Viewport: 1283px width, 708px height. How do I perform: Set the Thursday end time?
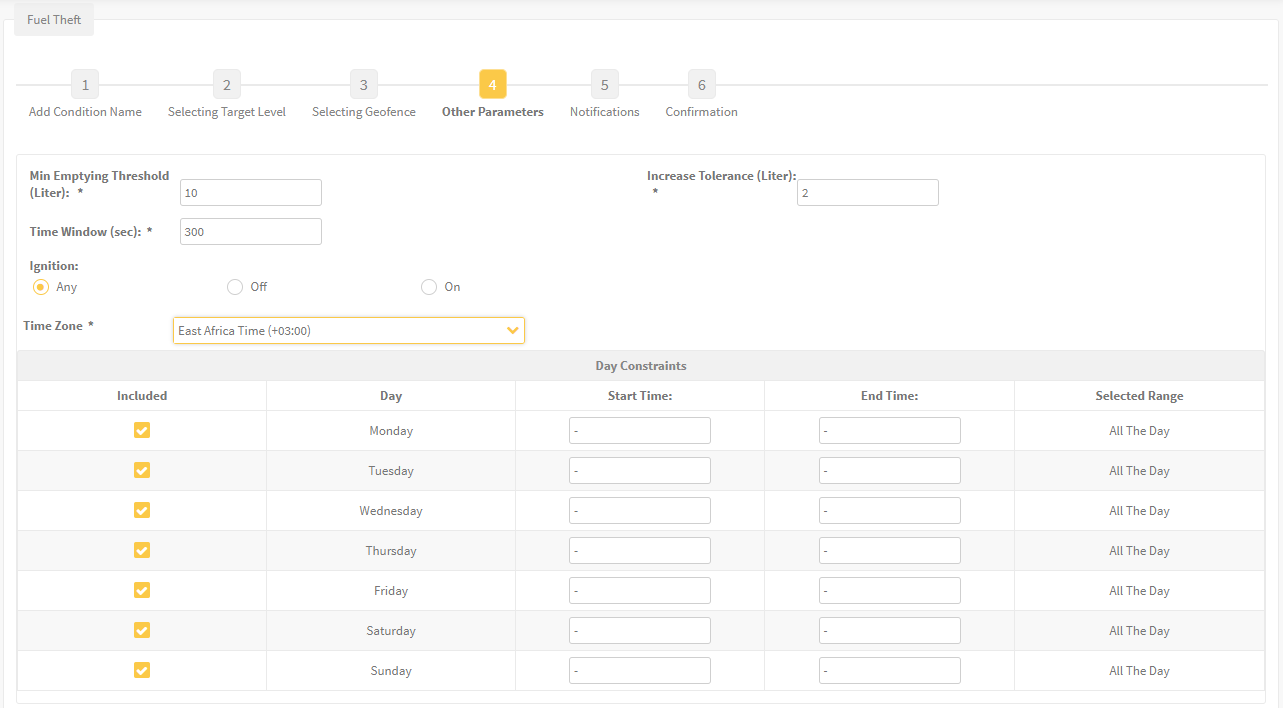[x=890, y=551]
